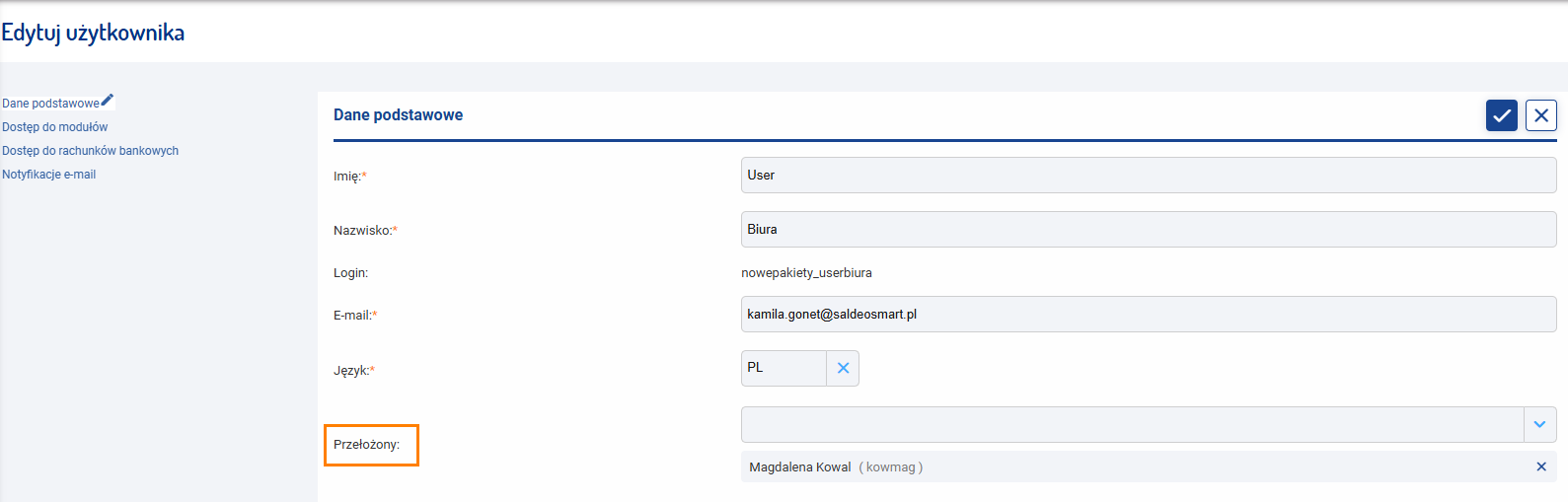Open the Język PL selector

point(784,368)
